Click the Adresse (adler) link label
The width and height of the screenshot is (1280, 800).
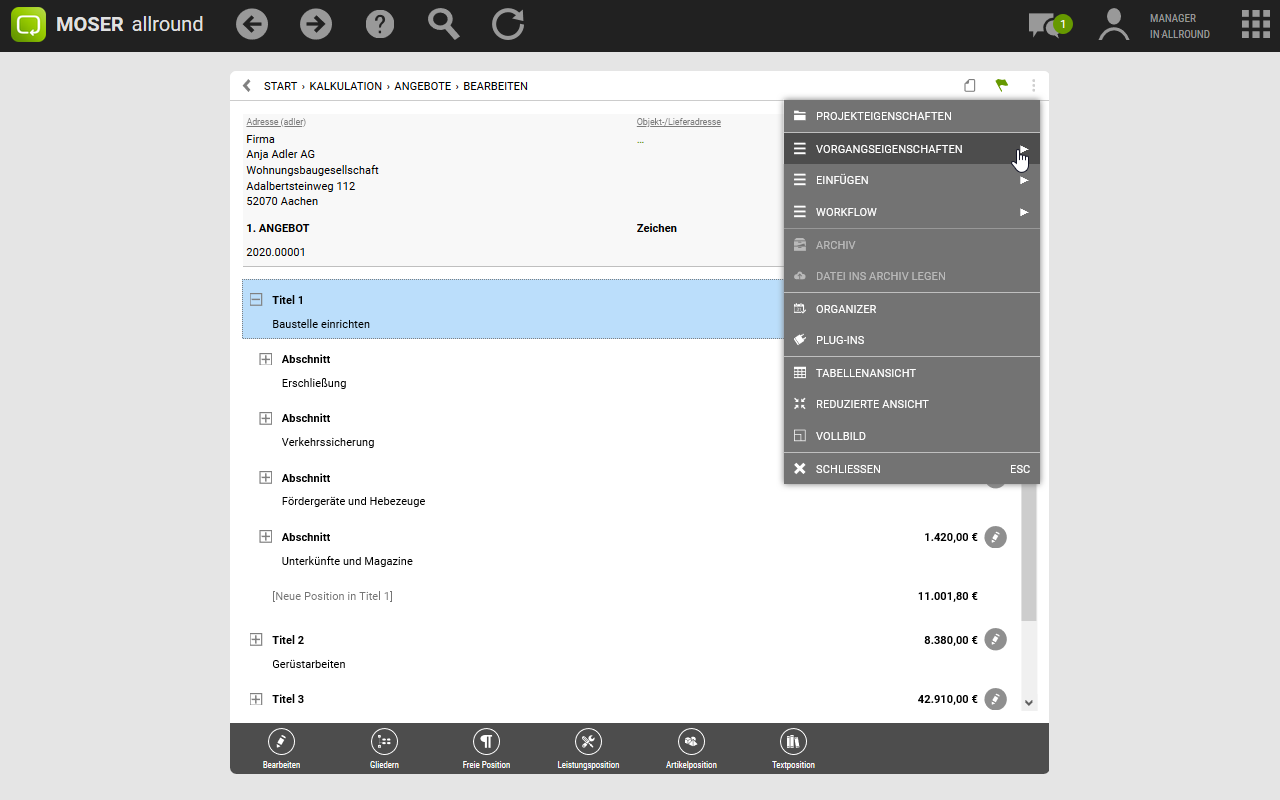276,122
